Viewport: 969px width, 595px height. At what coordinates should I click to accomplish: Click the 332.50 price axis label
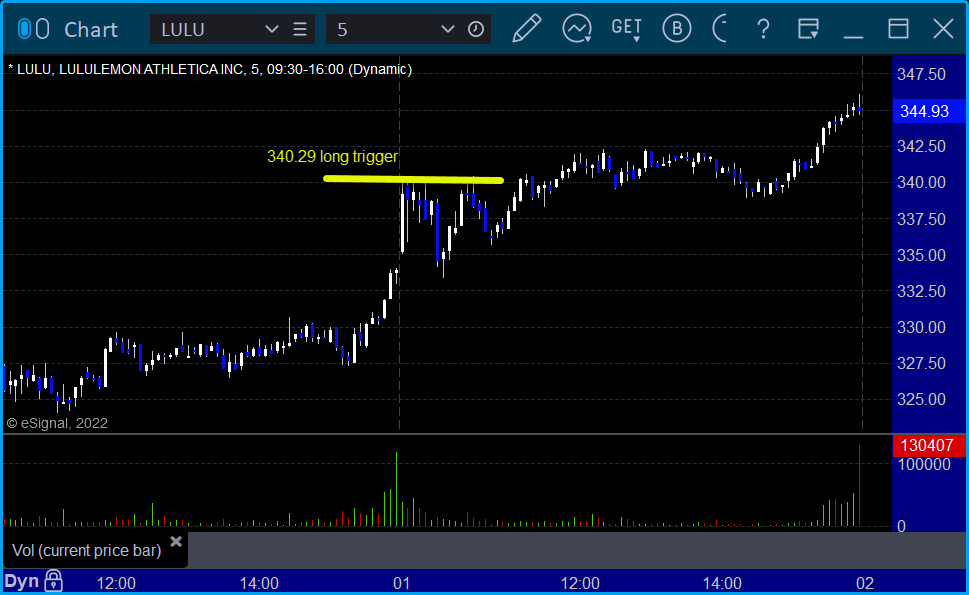tap(921, 291)
